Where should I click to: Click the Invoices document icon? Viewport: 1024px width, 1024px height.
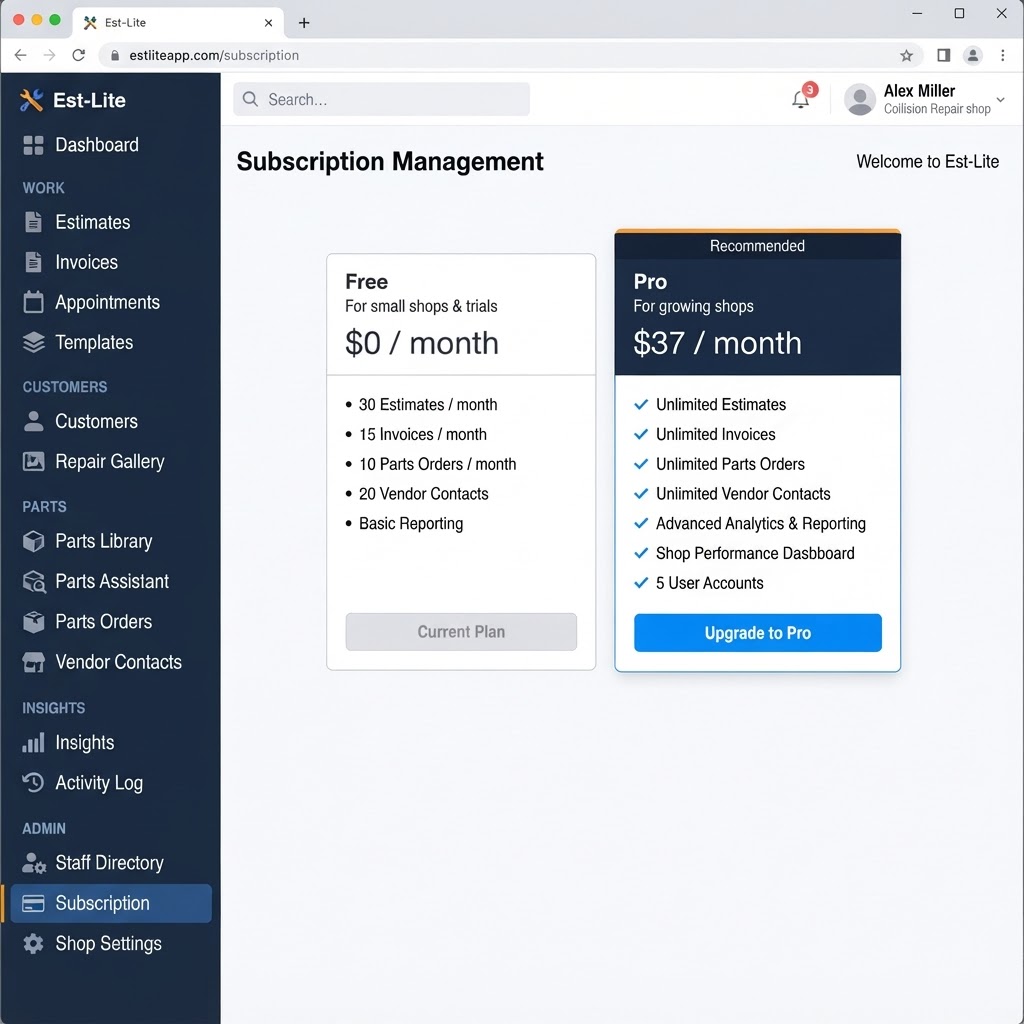click(33, 262)
